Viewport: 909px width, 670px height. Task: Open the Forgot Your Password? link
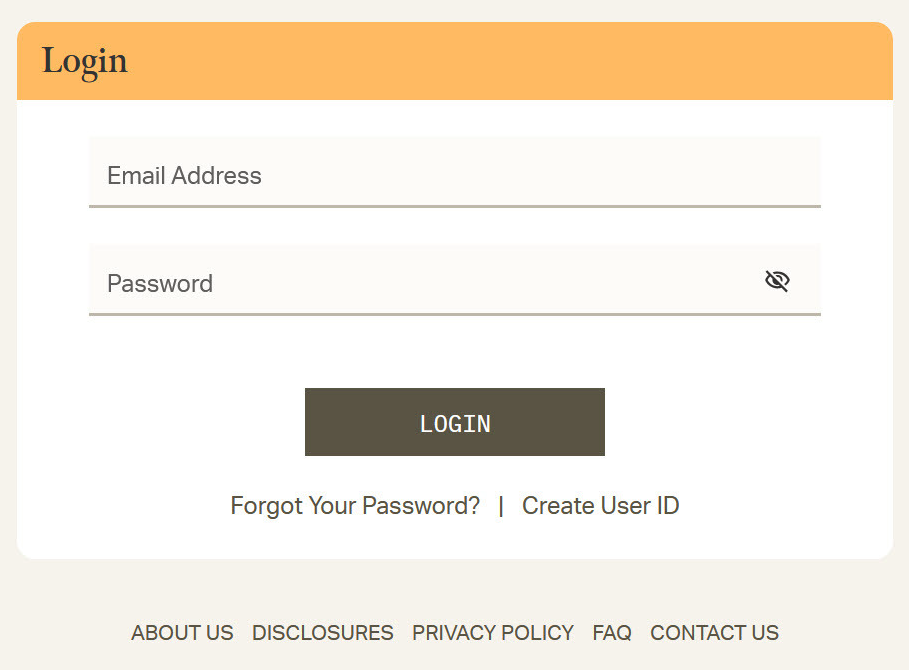pyautogui.click(x=355, y=506)
